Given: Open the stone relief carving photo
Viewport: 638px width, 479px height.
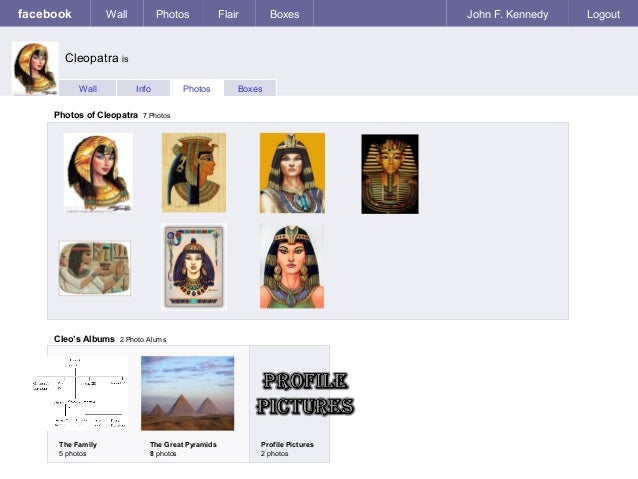Looking at the screenshot, I should [94, 268].
